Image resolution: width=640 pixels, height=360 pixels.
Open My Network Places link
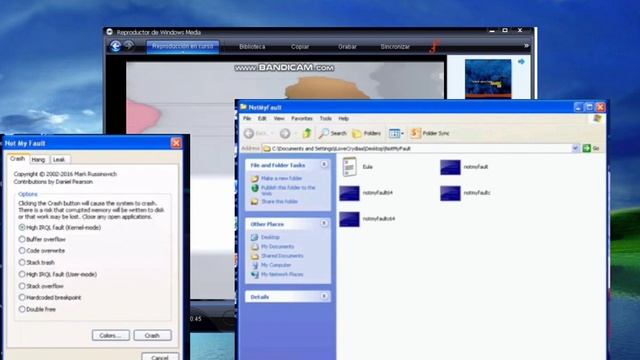click(282, 274)
